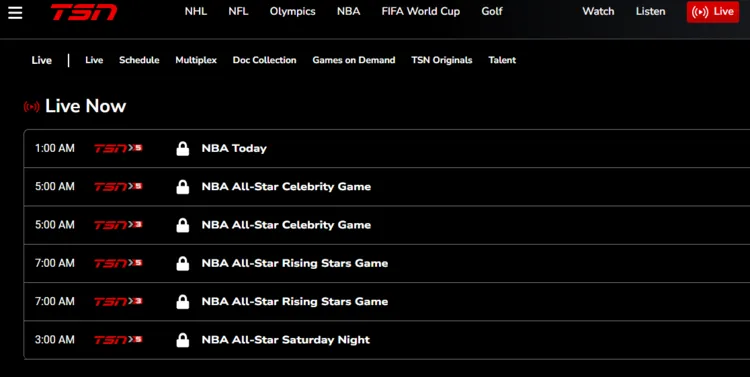
Task: Switch to the Schedule tab
Action: click(x=139, y=60)
